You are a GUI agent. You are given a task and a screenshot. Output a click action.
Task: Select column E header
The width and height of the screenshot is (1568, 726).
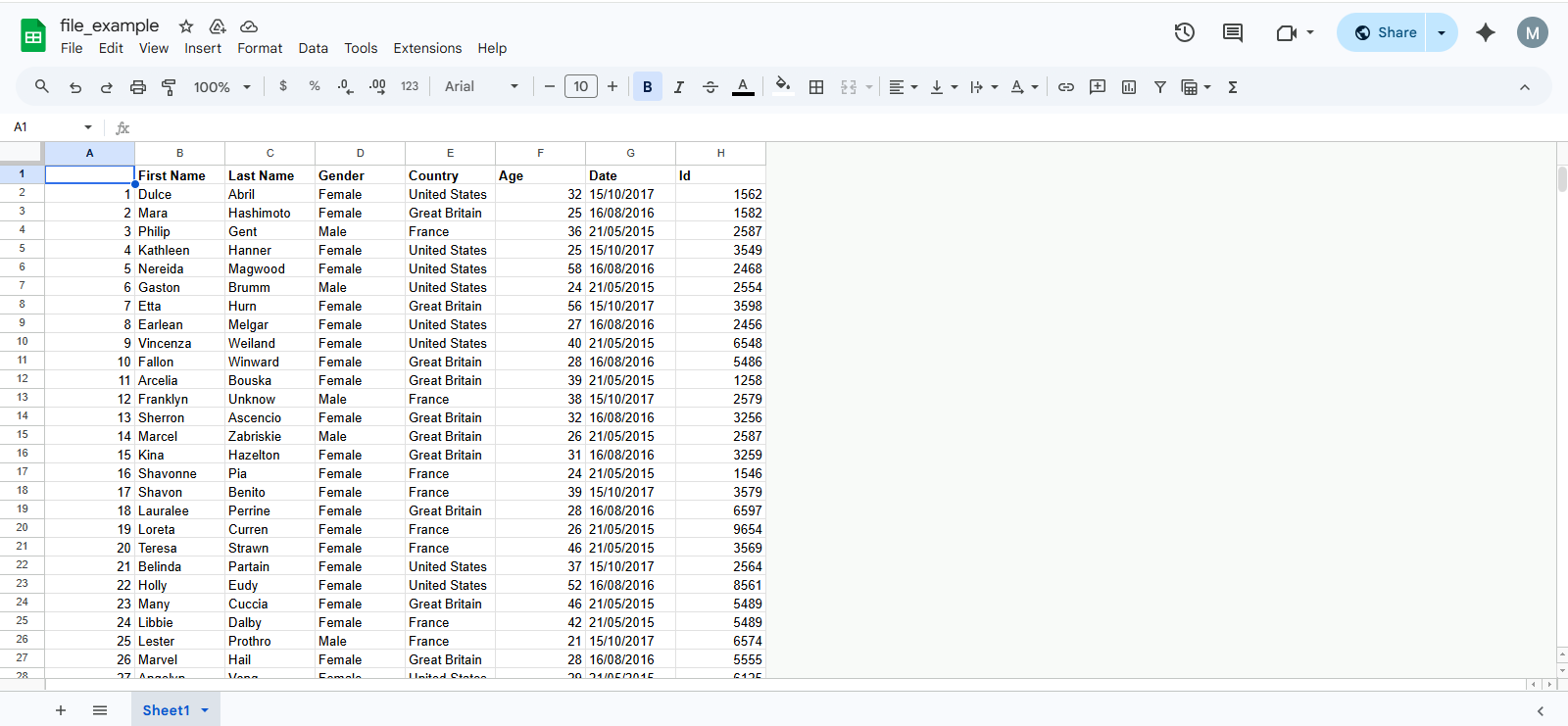pyautogui.click(x=450, y=153)
